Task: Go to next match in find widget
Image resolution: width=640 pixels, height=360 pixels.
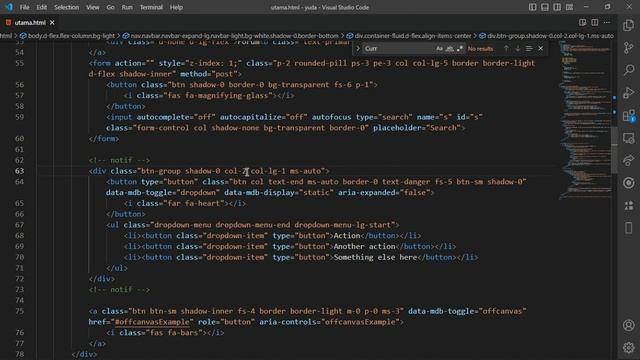Action: (x=518, y=48)
